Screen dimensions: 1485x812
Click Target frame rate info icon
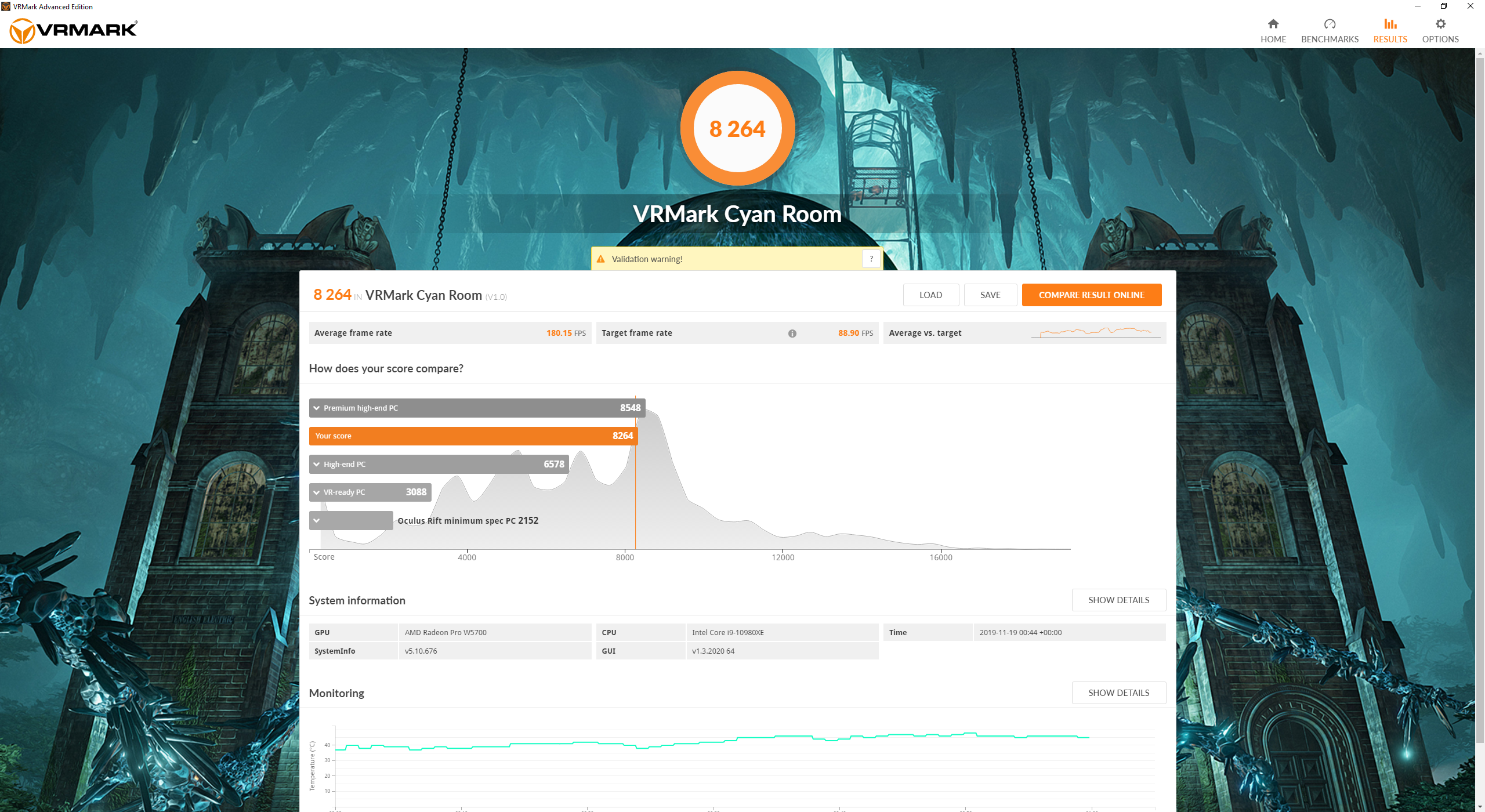pos(792,333)
